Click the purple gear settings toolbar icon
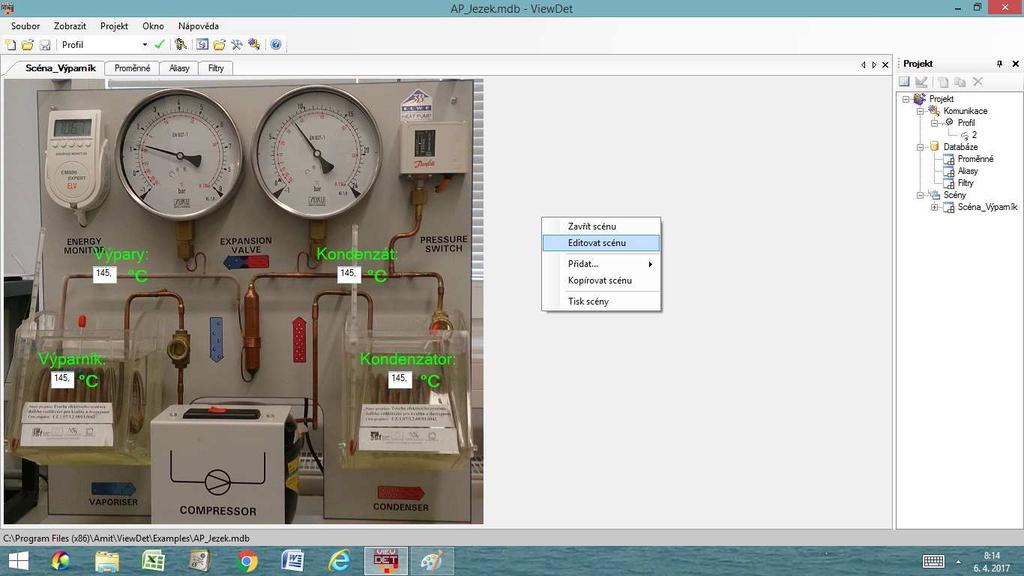The width and height of the screenshot is (1024, 576). (254, 44)
